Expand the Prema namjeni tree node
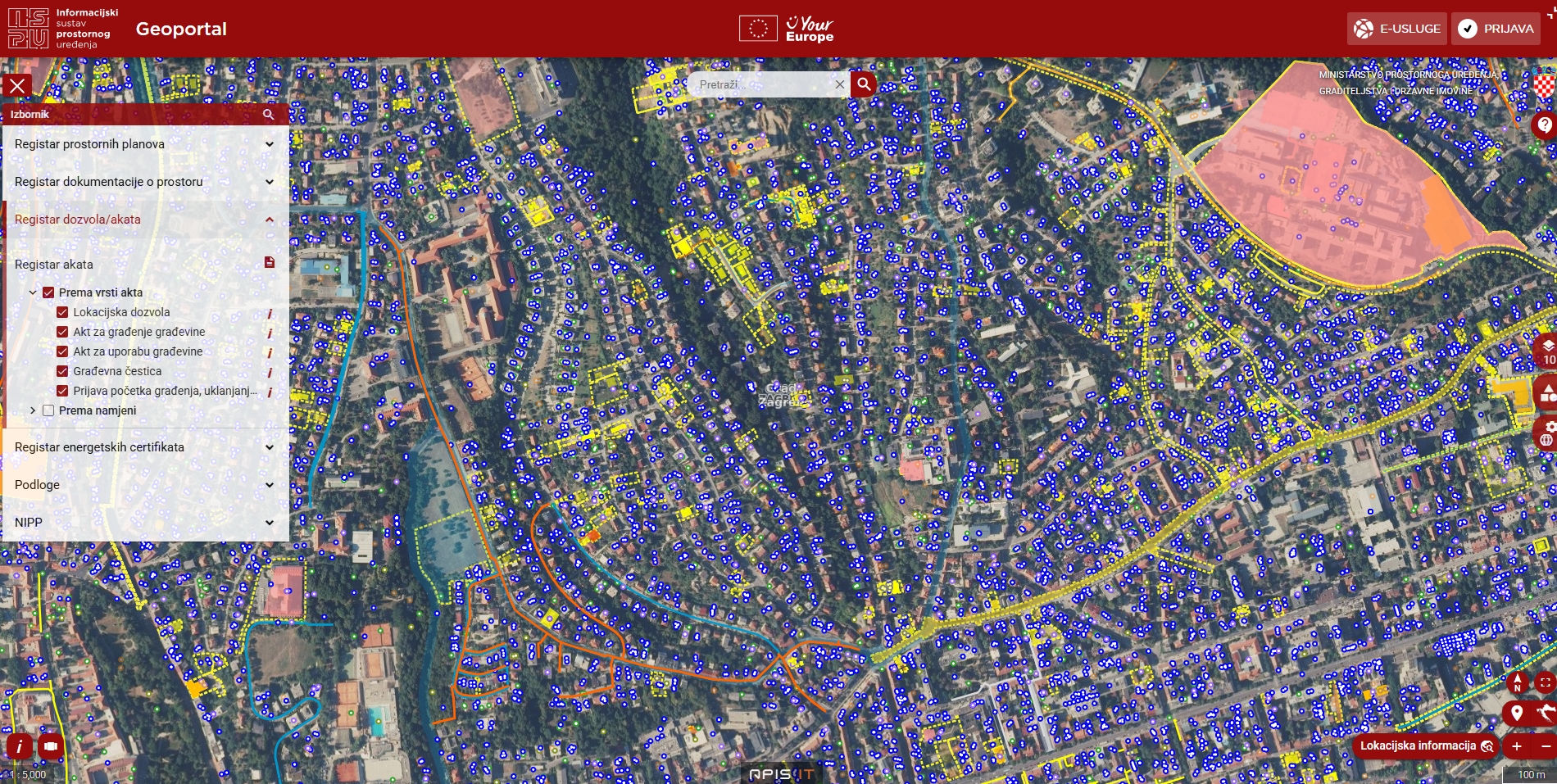The width and height of the screenshot is (1557, 784). (33, 410)
